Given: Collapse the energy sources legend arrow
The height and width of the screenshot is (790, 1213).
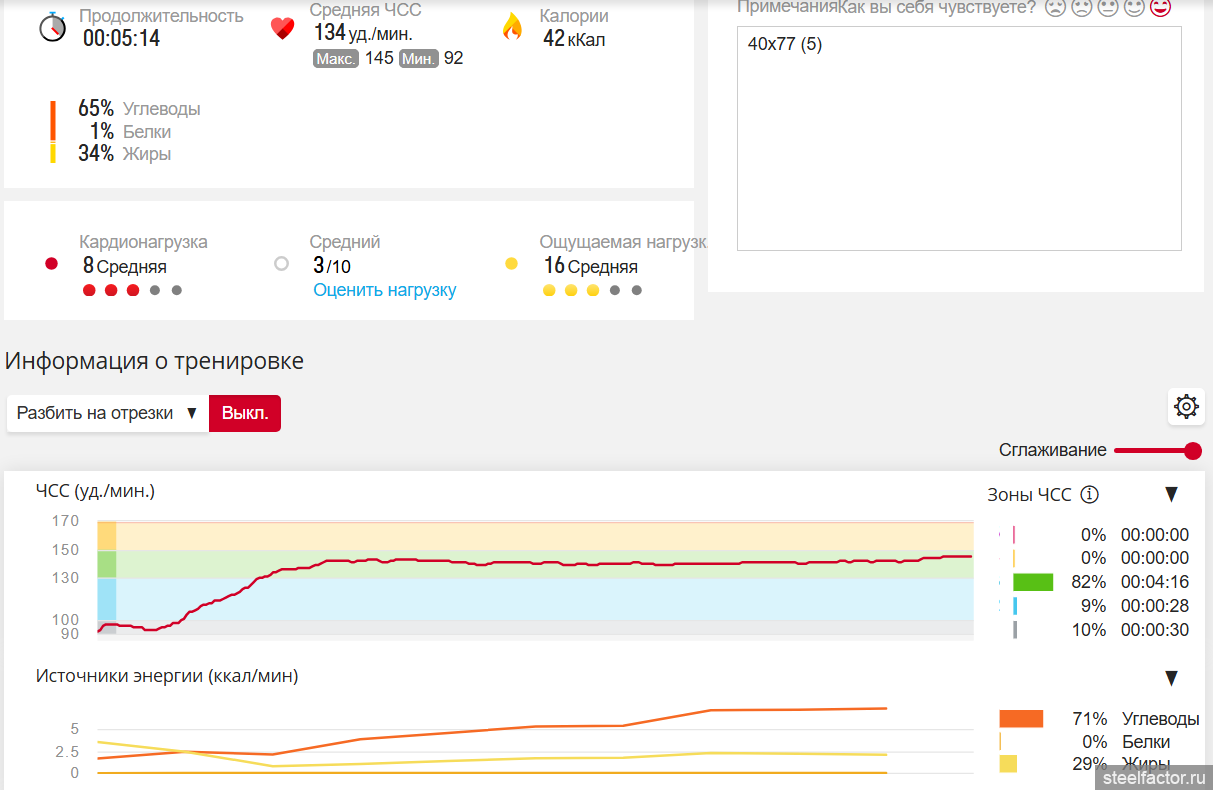Looking at the screenshot, I should coord(1171,678).
